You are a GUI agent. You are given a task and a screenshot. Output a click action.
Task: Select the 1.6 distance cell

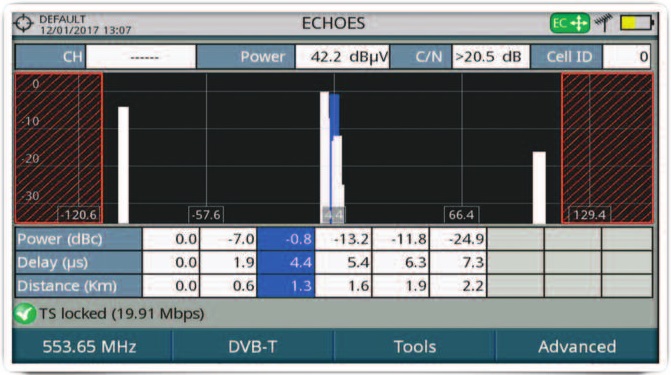(344, 286)
